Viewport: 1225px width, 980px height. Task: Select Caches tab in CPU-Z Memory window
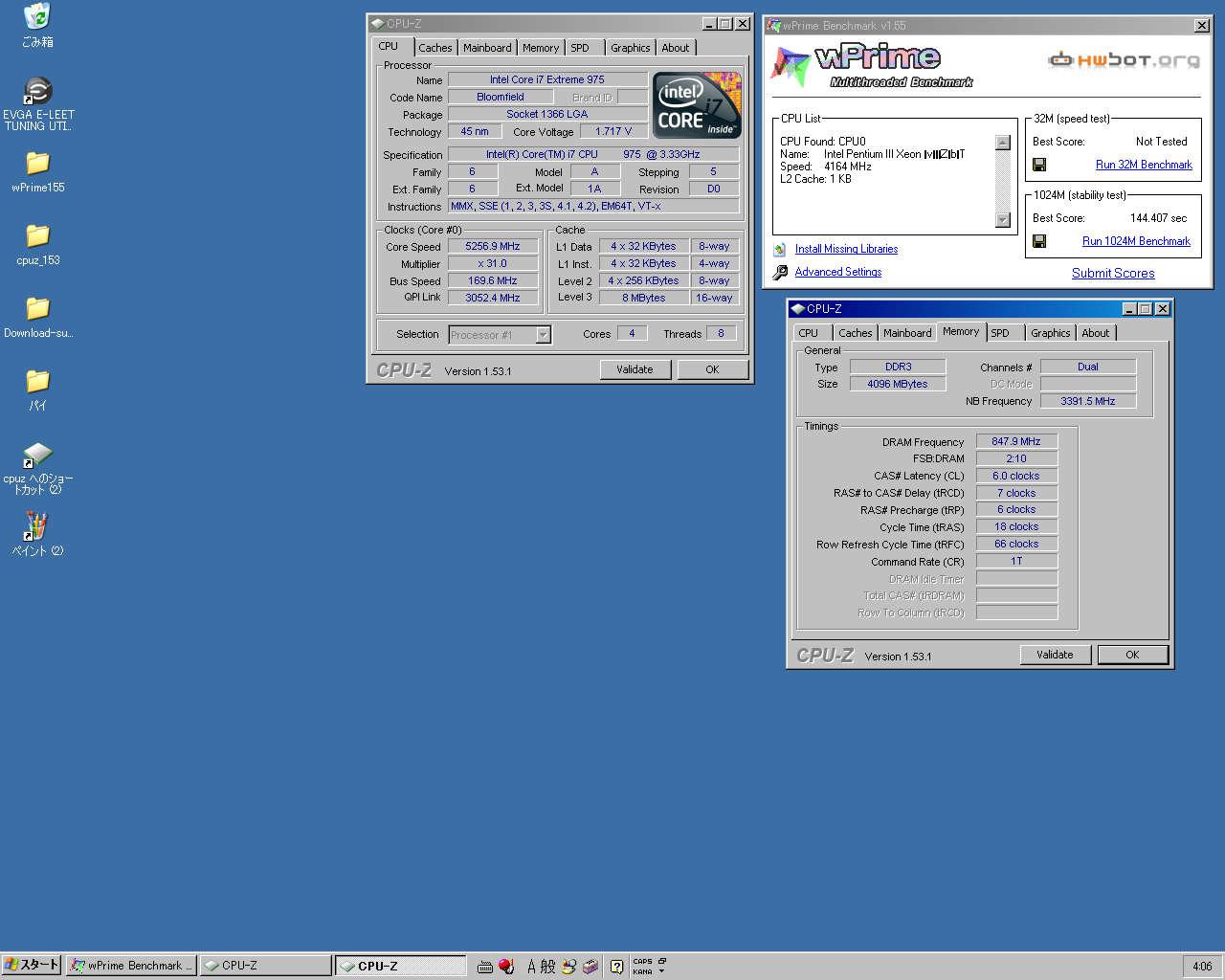click(x=856, y=333)
